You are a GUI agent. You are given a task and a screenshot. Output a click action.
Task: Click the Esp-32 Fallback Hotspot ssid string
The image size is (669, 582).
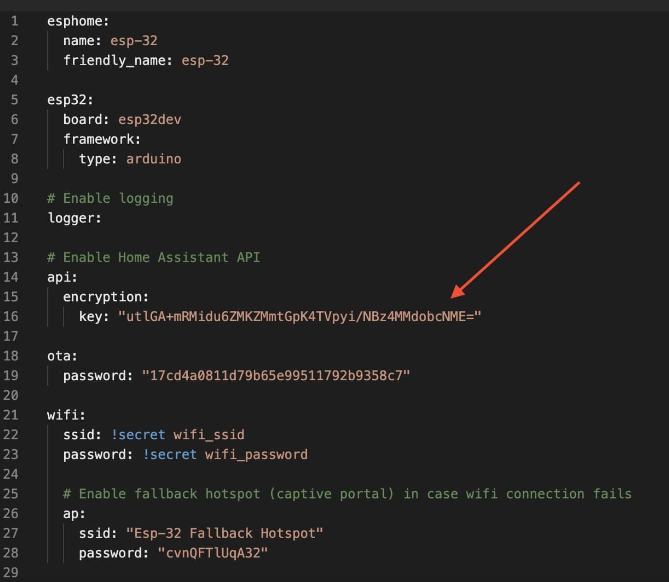[224, 533]
